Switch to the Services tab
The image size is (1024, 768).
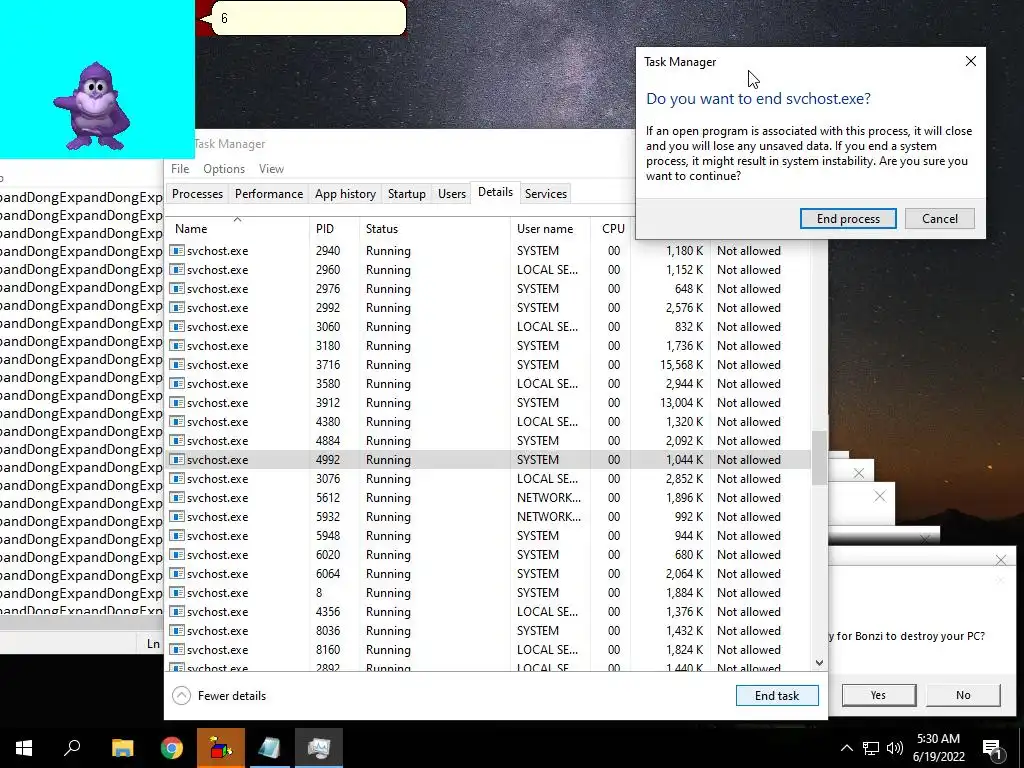[546, 194]
